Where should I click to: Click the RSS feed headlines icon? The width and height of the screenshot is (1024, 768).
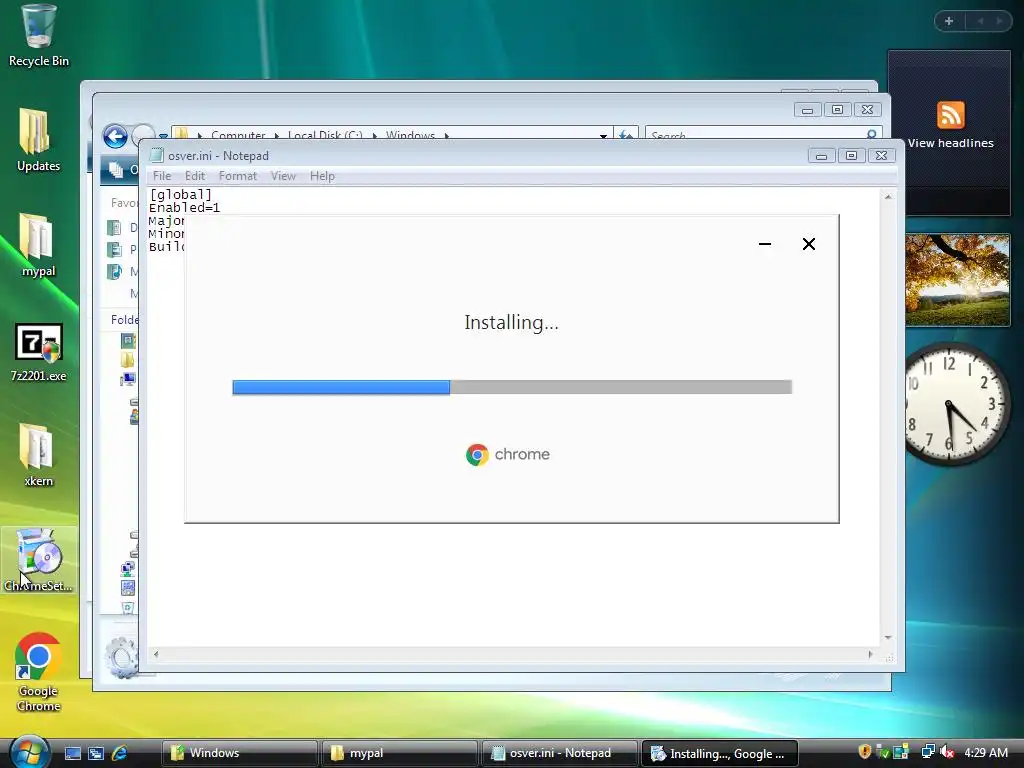pyautogui.click(x=950, y=116)
